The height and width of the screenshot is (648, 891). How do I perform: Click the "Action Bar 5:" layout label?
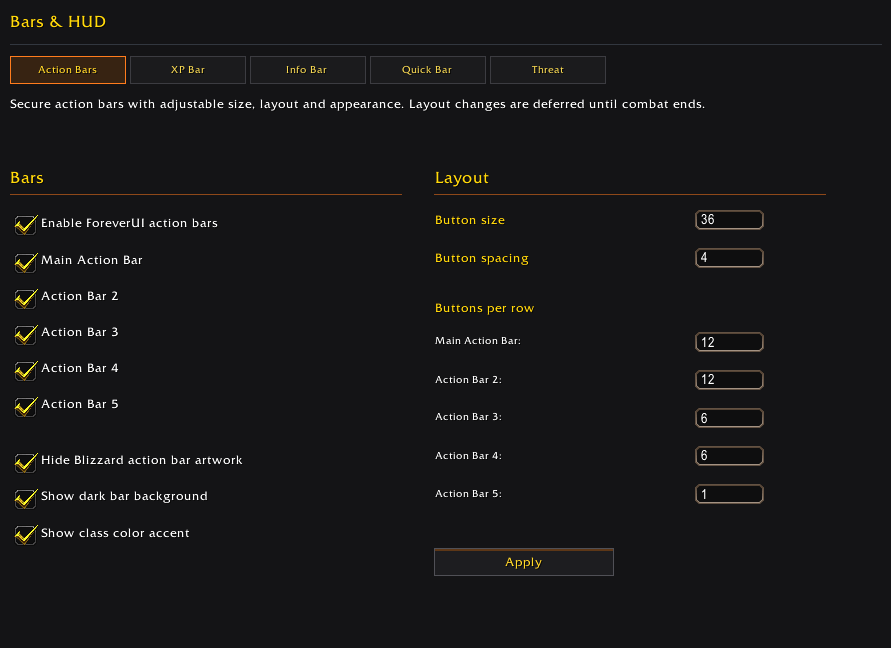pyautogui.click(x=468, y=494)
